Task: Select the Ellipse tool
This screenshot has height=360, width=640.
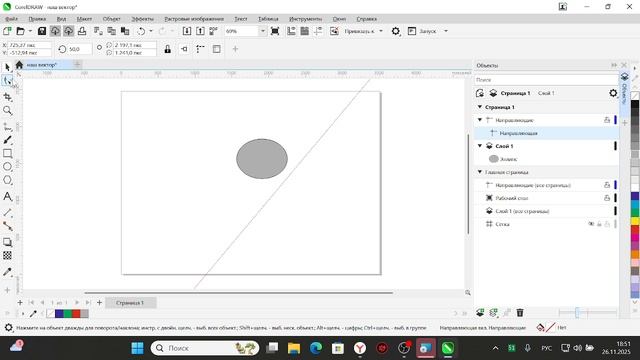Action: tap(7, 167)
